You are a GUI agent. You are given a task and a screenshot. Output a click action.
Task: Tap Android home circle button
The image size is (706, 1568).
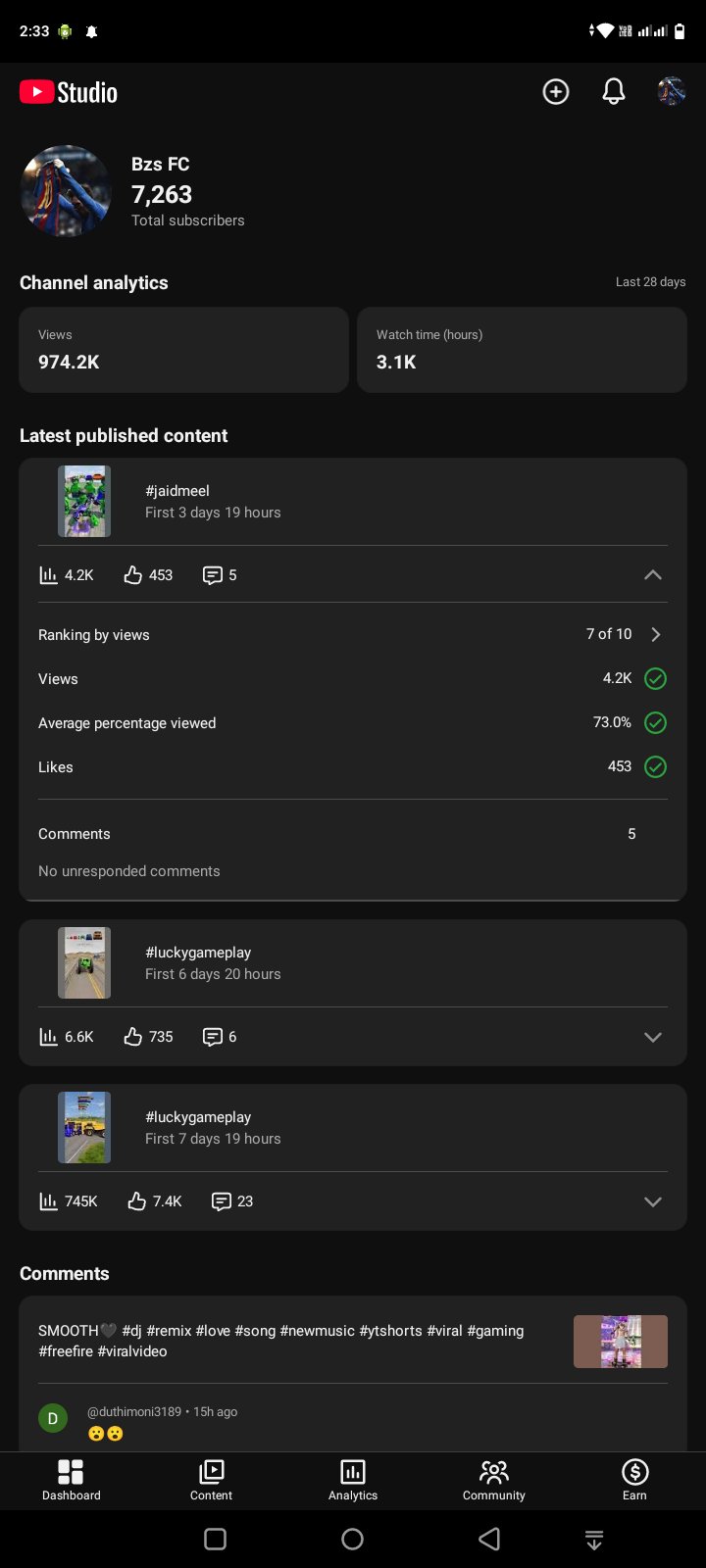[x=353, y=1540]
